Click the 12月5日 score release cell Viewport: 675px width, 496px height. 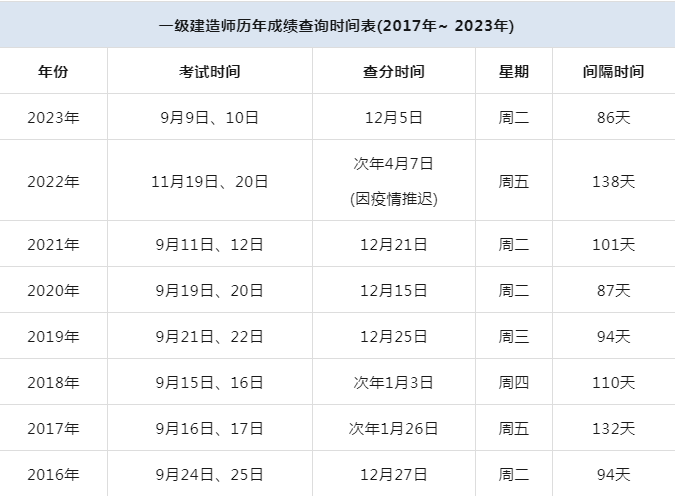(393, 118)
